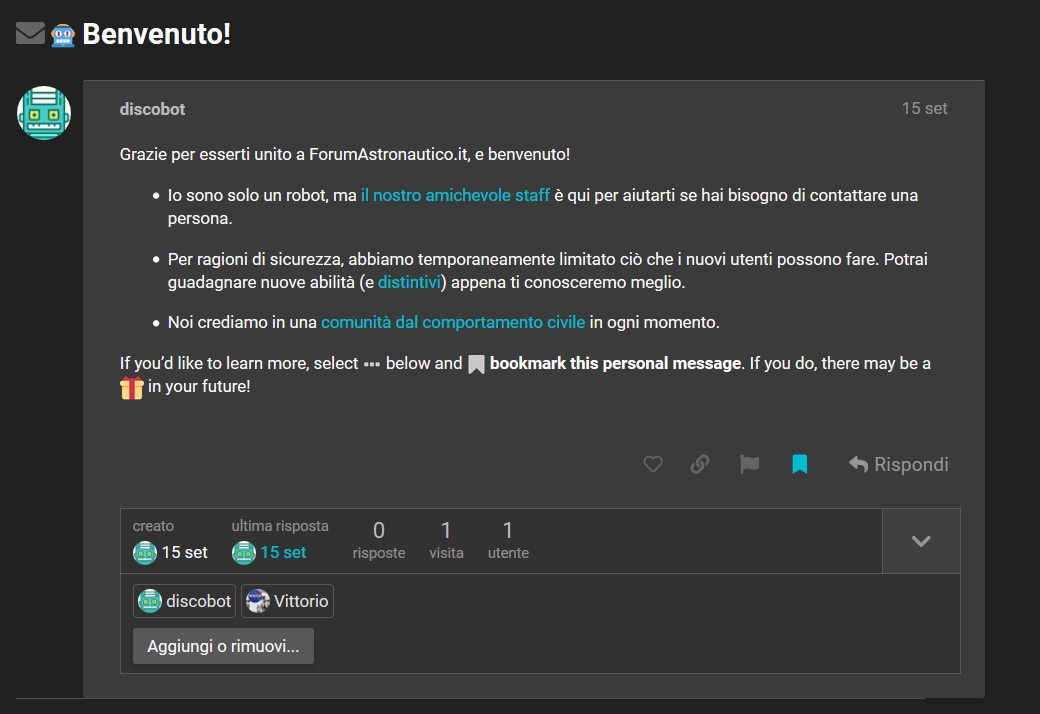Click the 1 utente counter

(x=508, y=540)
